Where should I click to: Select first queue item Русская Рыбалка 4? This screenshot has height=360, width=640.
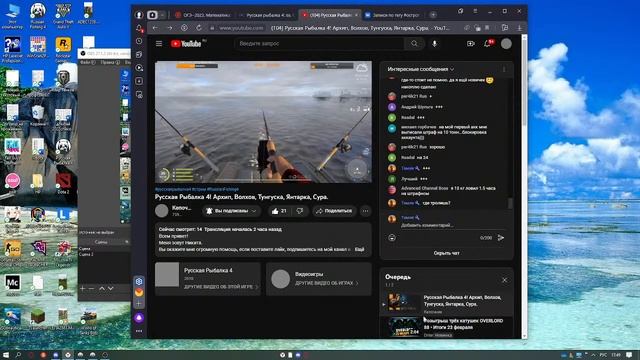pyautogui.click(x=446, y=304)
